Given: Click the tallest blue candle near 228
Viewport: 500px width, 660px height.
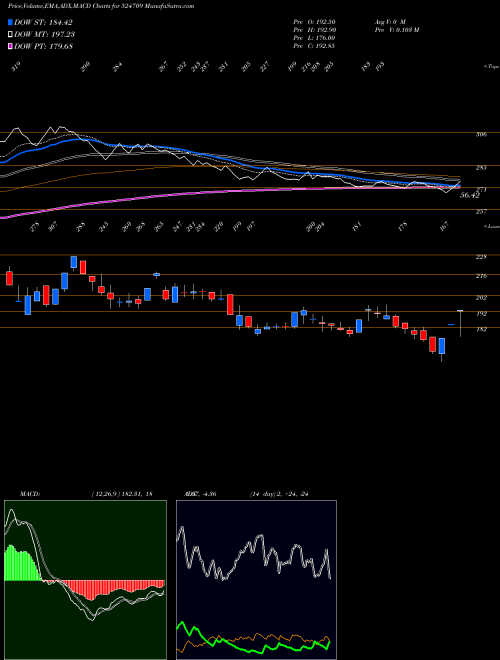Looking at the screenshot, I should tap(74, 262).
